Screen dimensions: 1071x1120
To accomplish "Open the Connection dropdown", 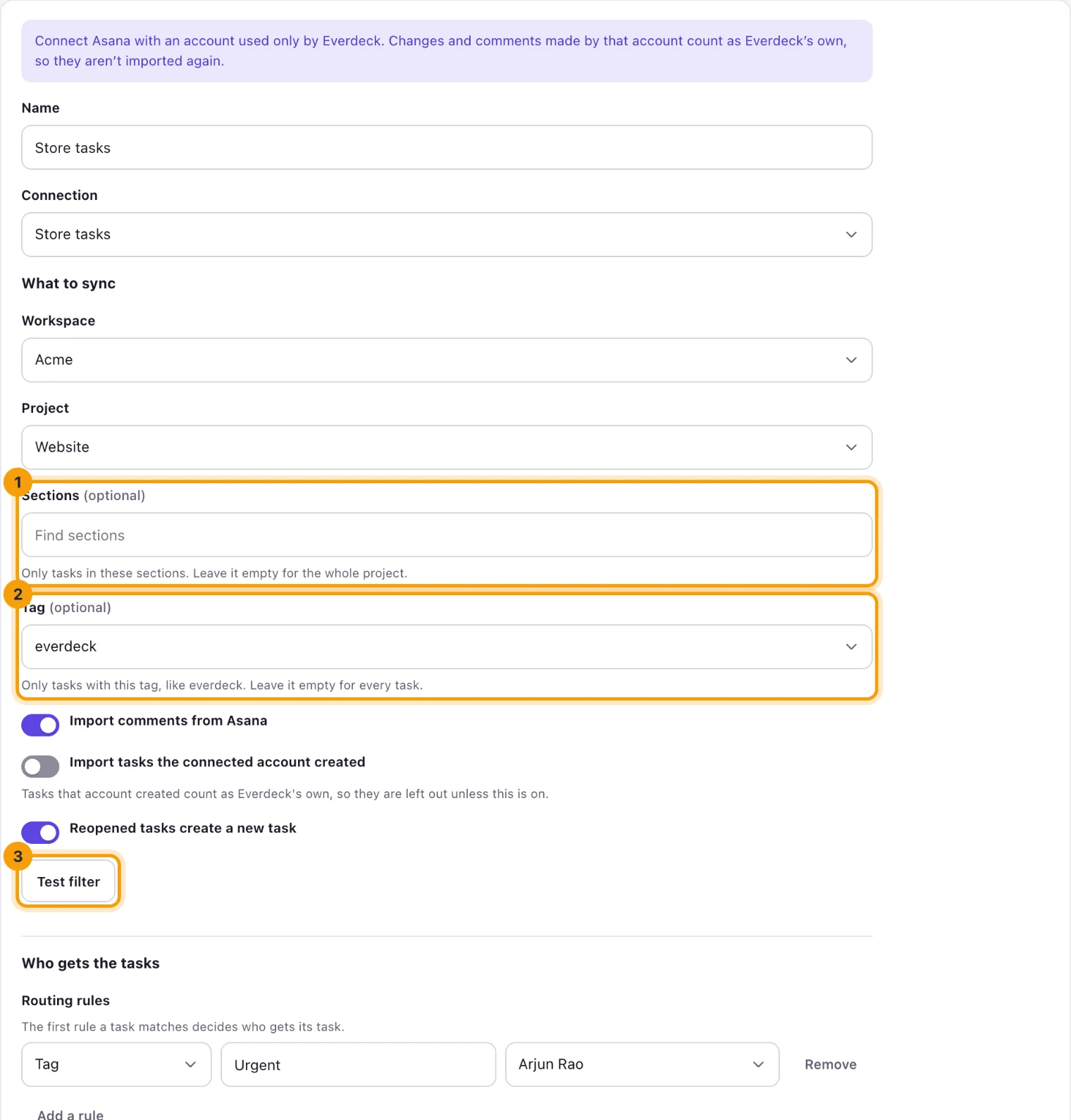I will (x=447, y=235).
